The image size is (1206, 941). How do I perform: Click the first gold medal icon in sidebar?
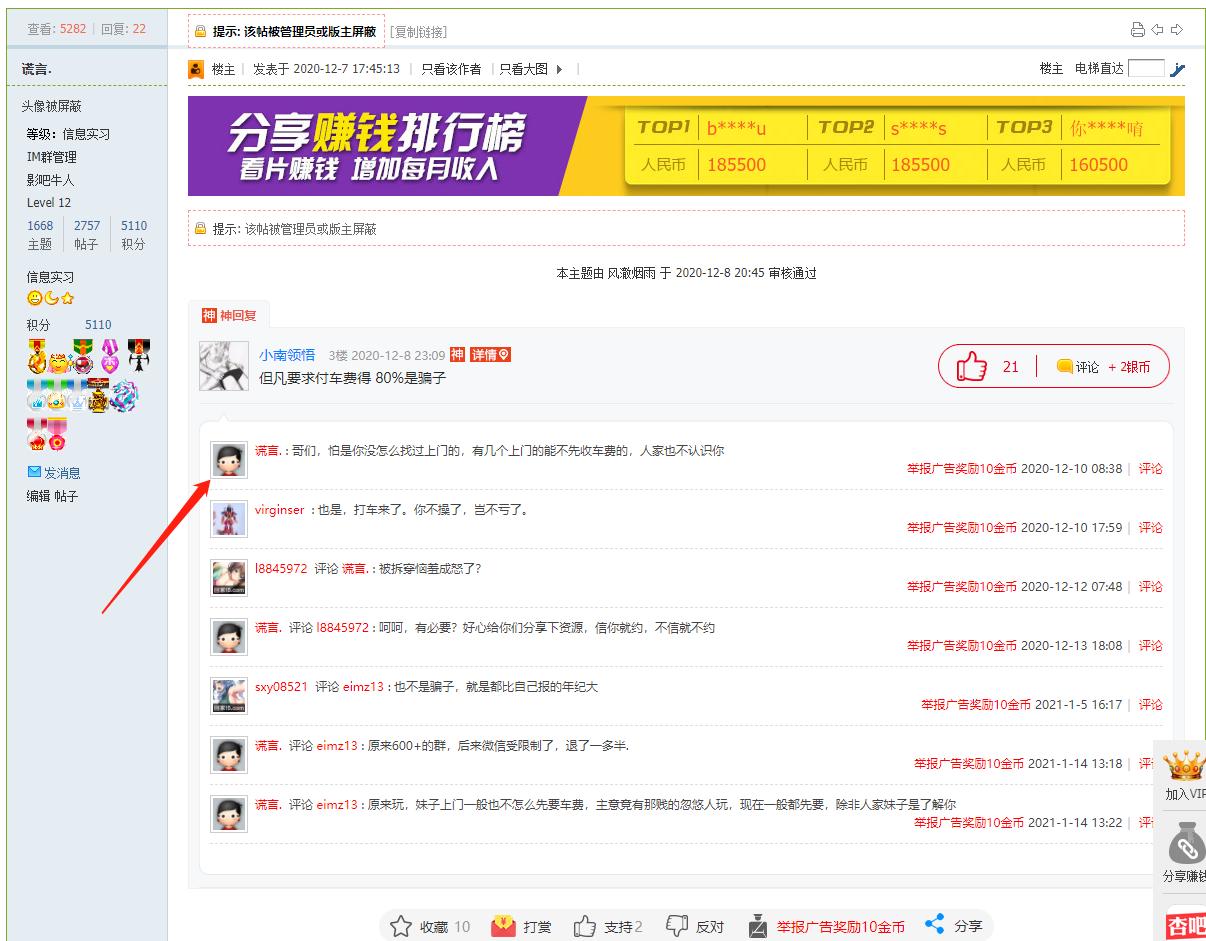(x=39, y=356)
